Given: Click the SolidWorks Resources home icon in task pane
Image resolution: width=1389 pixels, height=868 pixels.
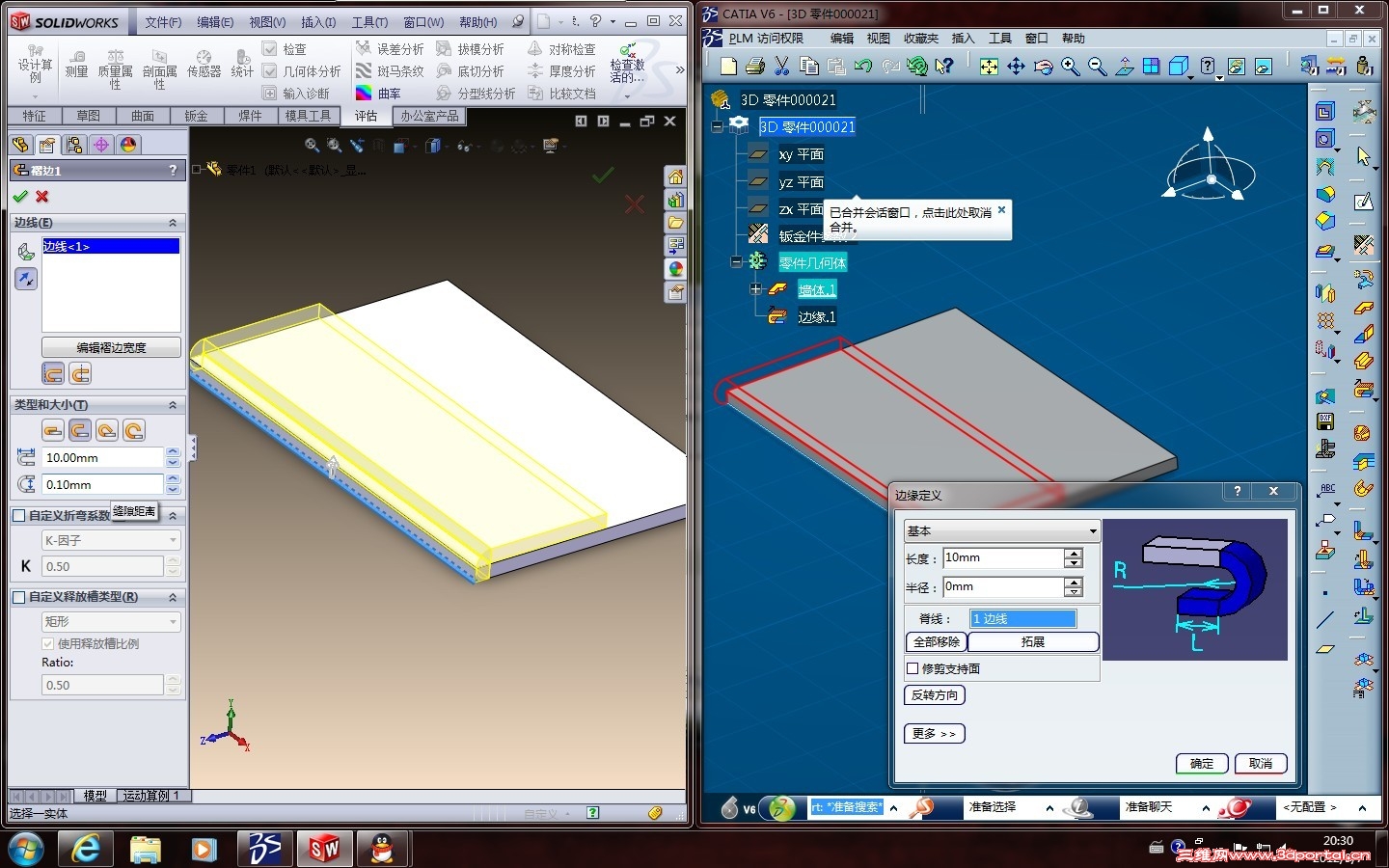Looking at the screenshot, I should point(675,177).
